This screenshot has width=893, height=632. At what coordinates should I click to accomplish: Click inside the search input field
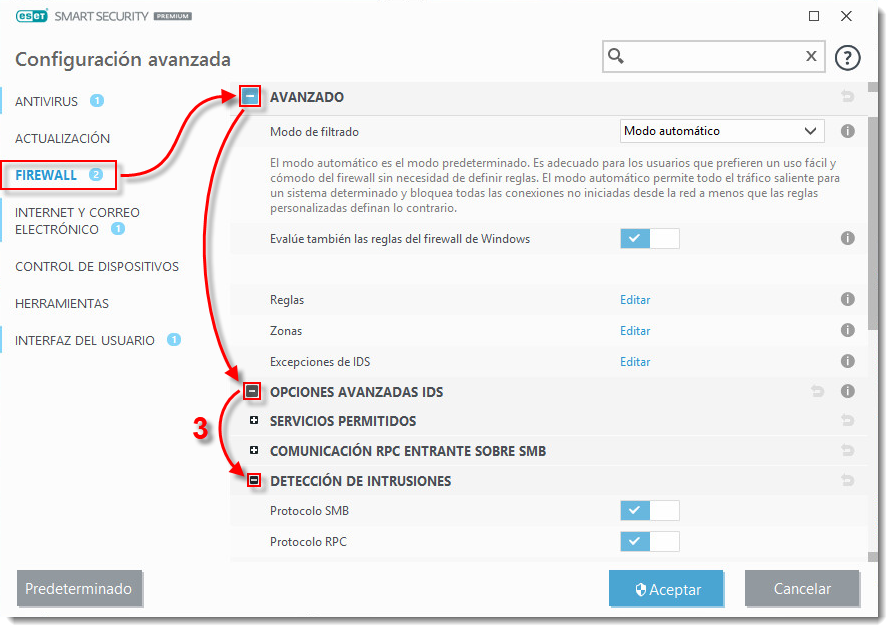point(712,57)
